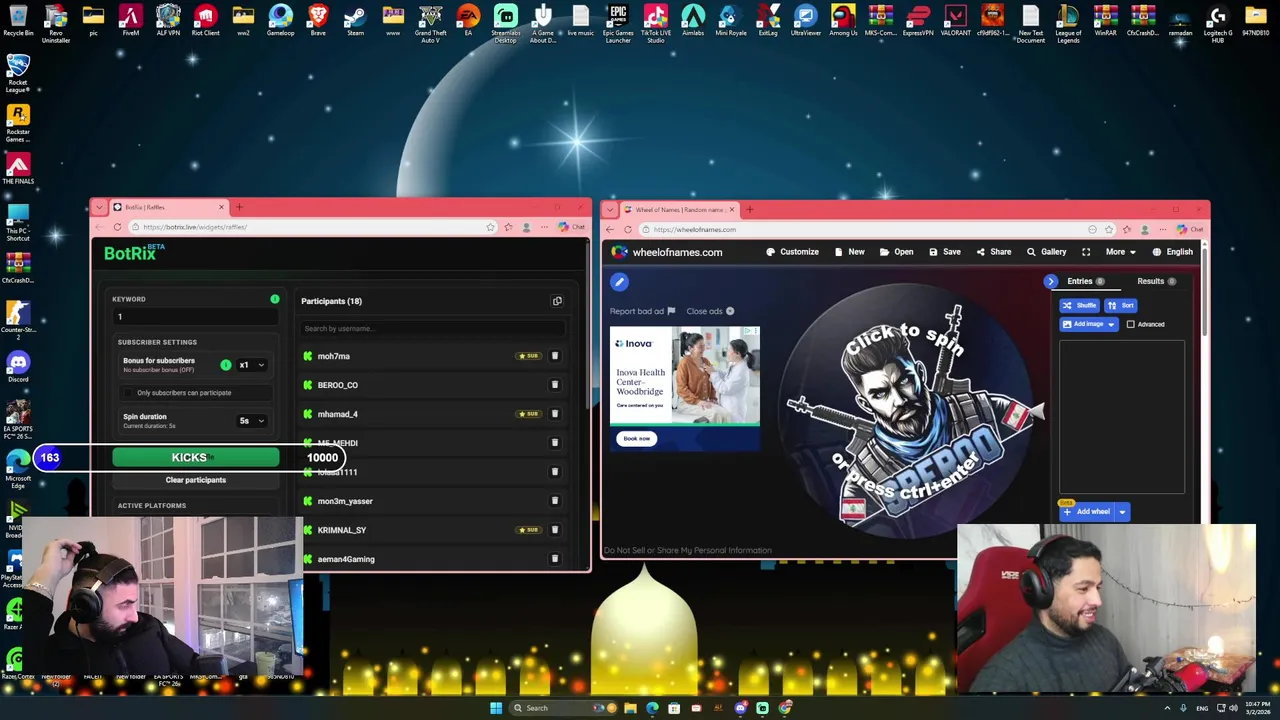Click Book now on the Inova ad

click(x=637, y=439)
